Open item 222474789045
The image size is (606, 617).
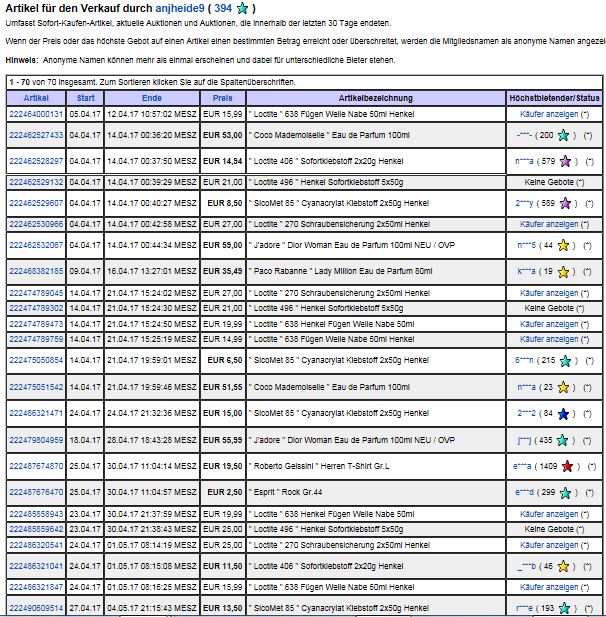tap(36, 293)
